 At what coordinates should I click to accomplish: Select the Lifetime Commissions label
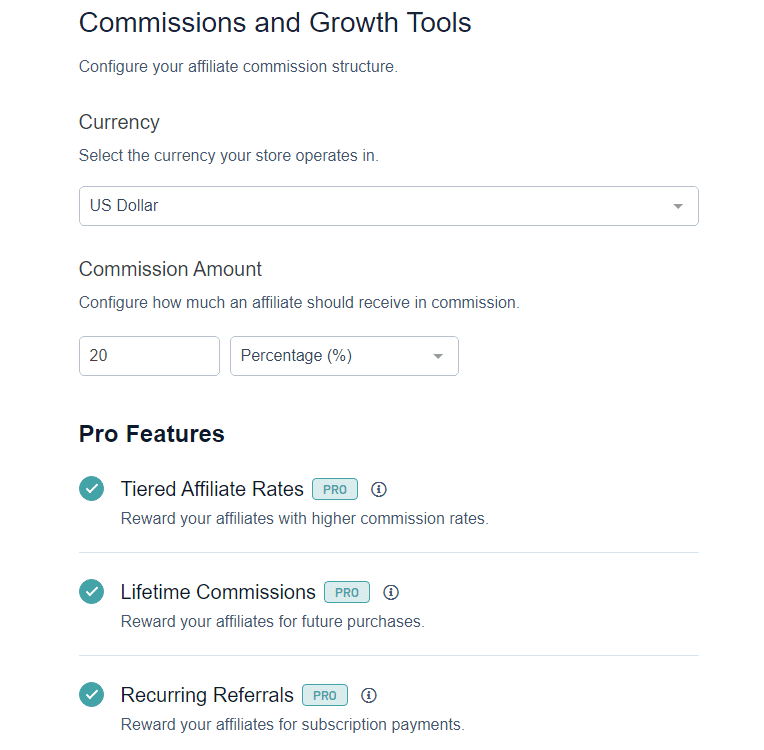point(218,593)
